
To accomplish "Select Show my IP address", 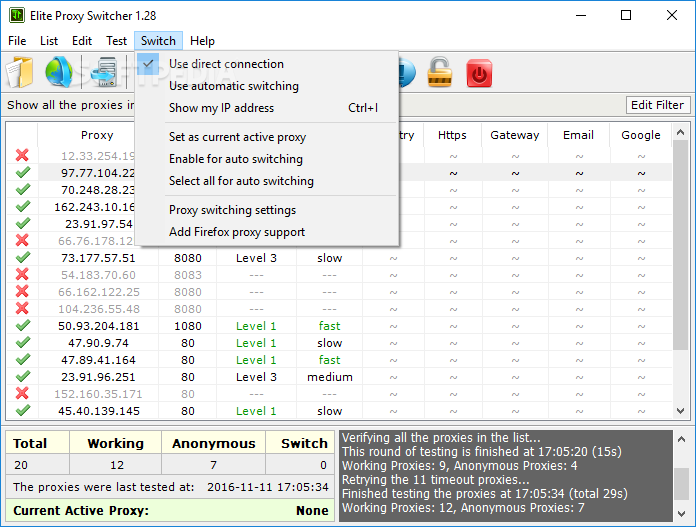I will click(267, 108).
